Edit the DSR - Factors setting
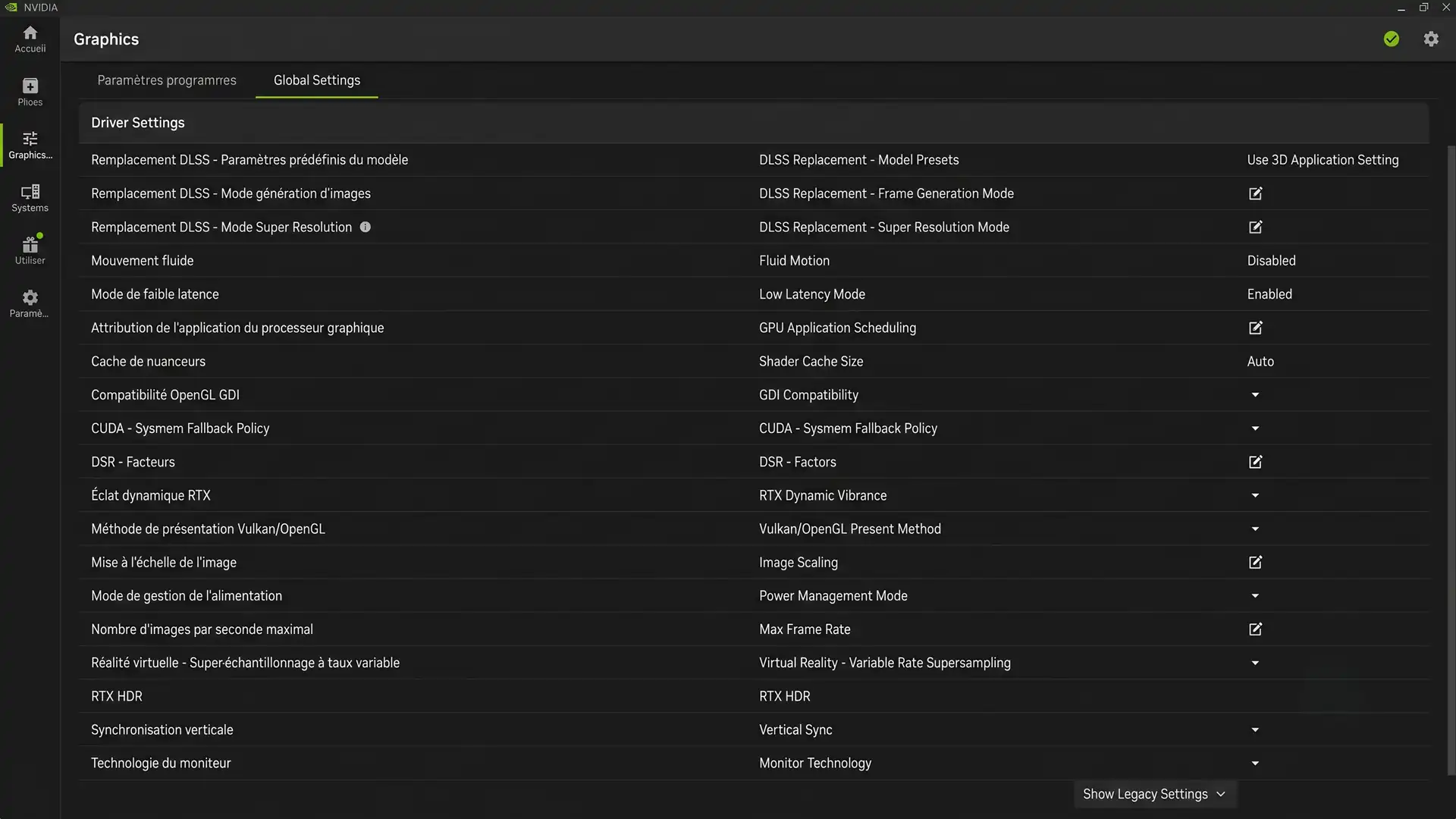The width and height of the screenshot is (1456, 819). tap(1255, 462)
